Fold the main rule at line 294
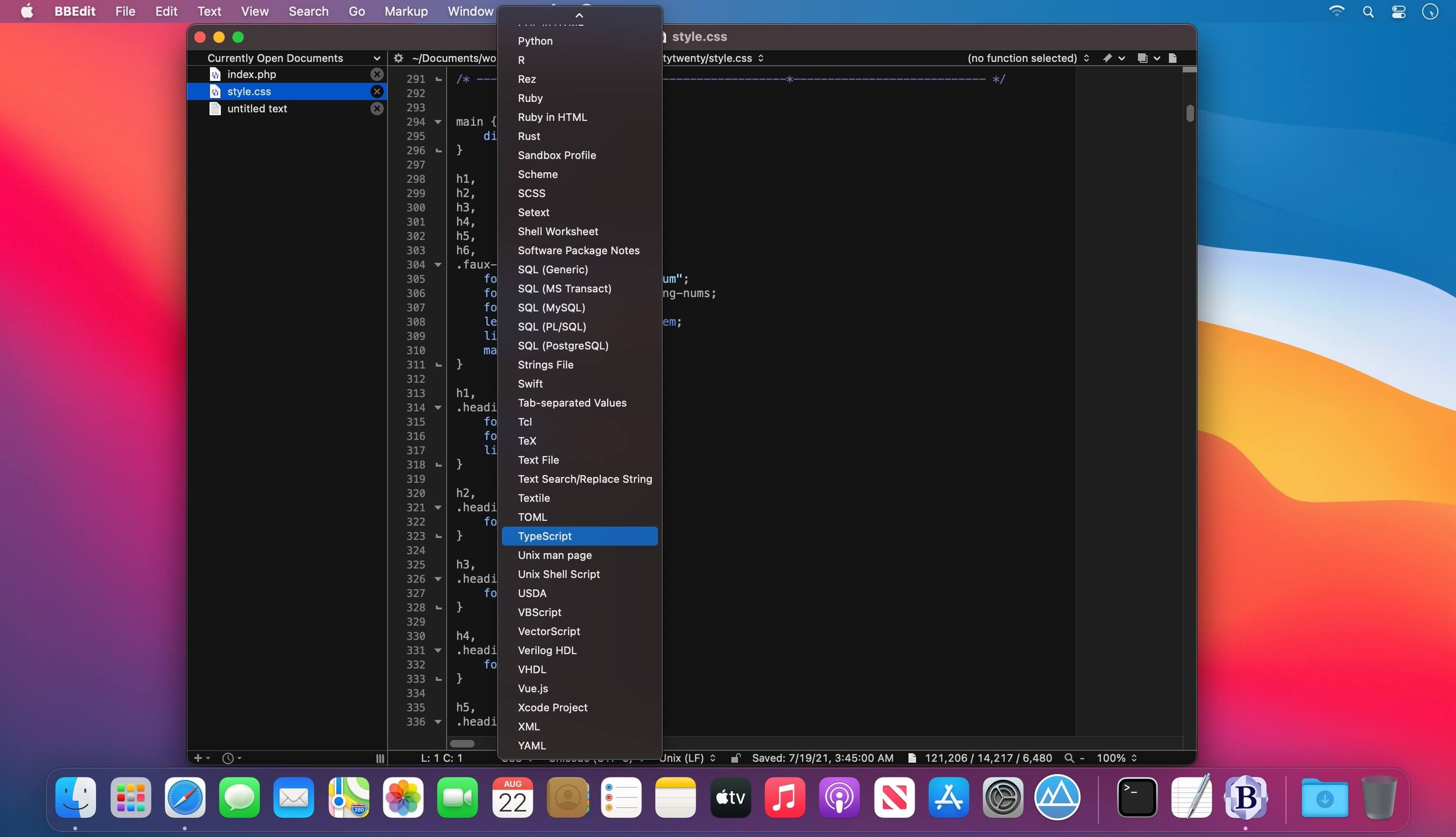This screenshot has height=837, width=1456. point(438,122)
